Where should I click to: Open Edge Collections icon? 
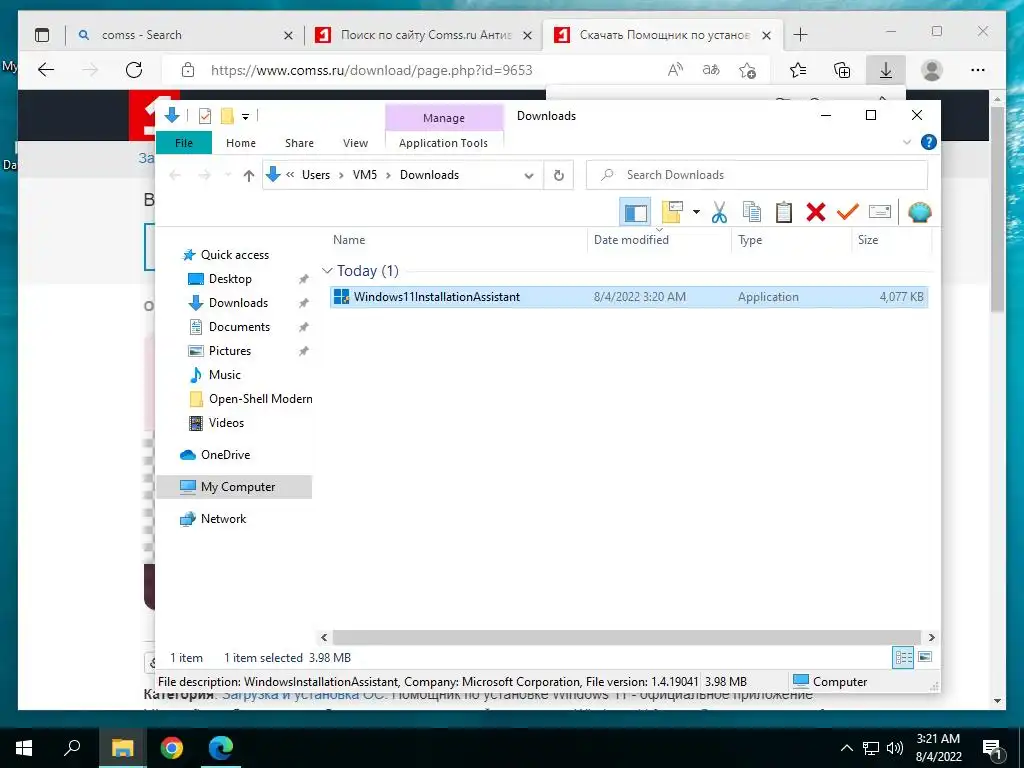842,70
